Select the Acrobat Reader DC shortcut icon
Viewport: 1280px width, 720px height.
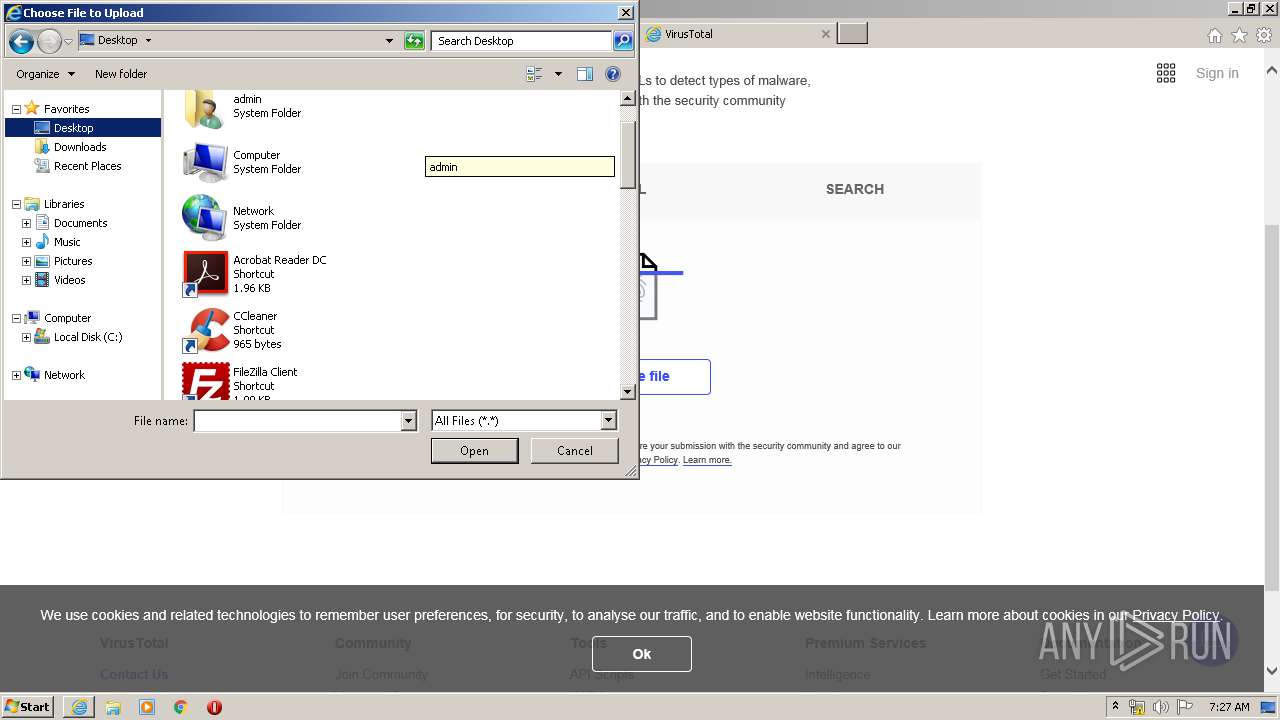tap(205, 274)
